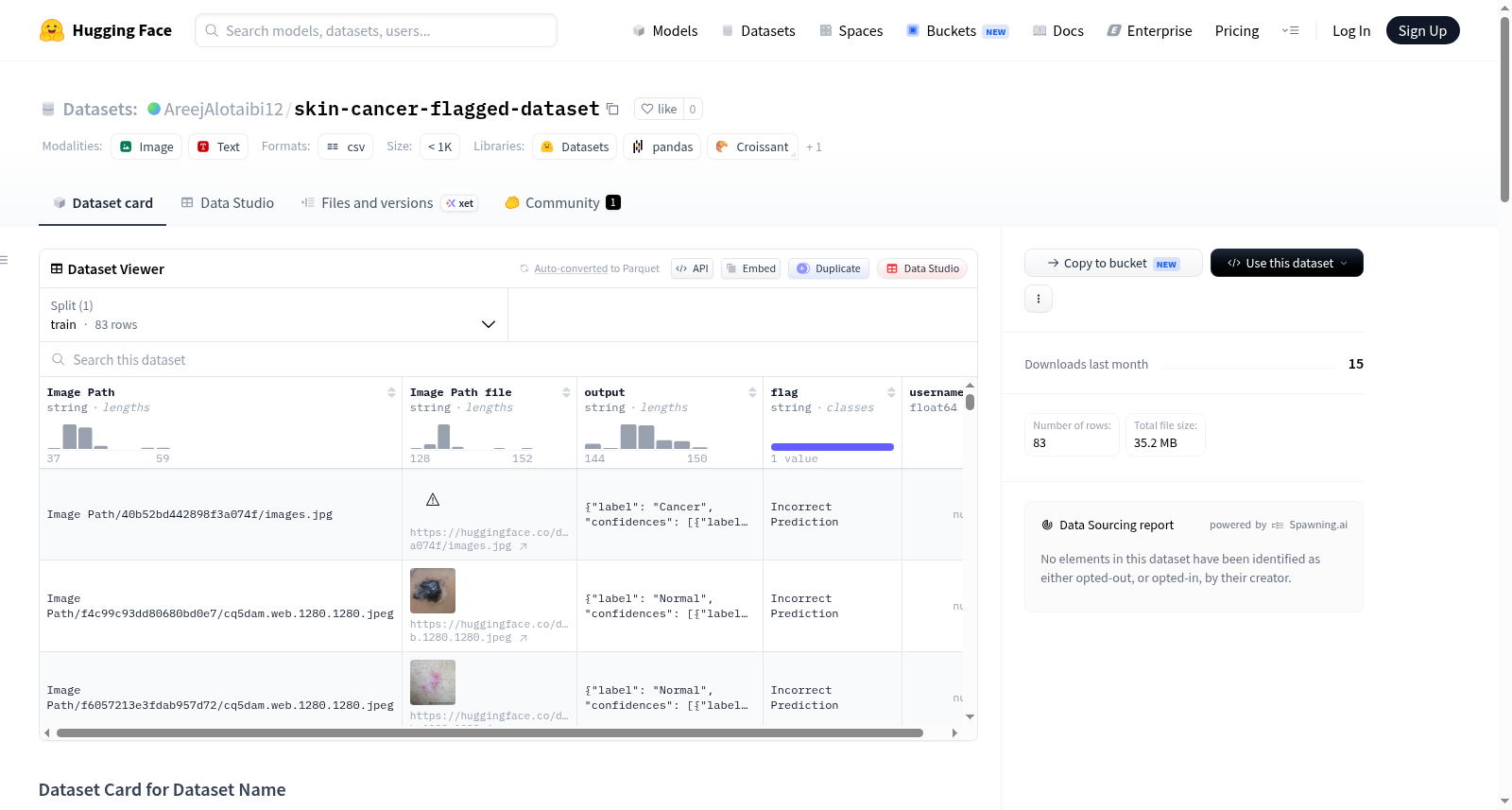This screenshot has width=1512, height=810.
Task: Click the table horizontal scrollbar
Action: [x=490, y=732]
